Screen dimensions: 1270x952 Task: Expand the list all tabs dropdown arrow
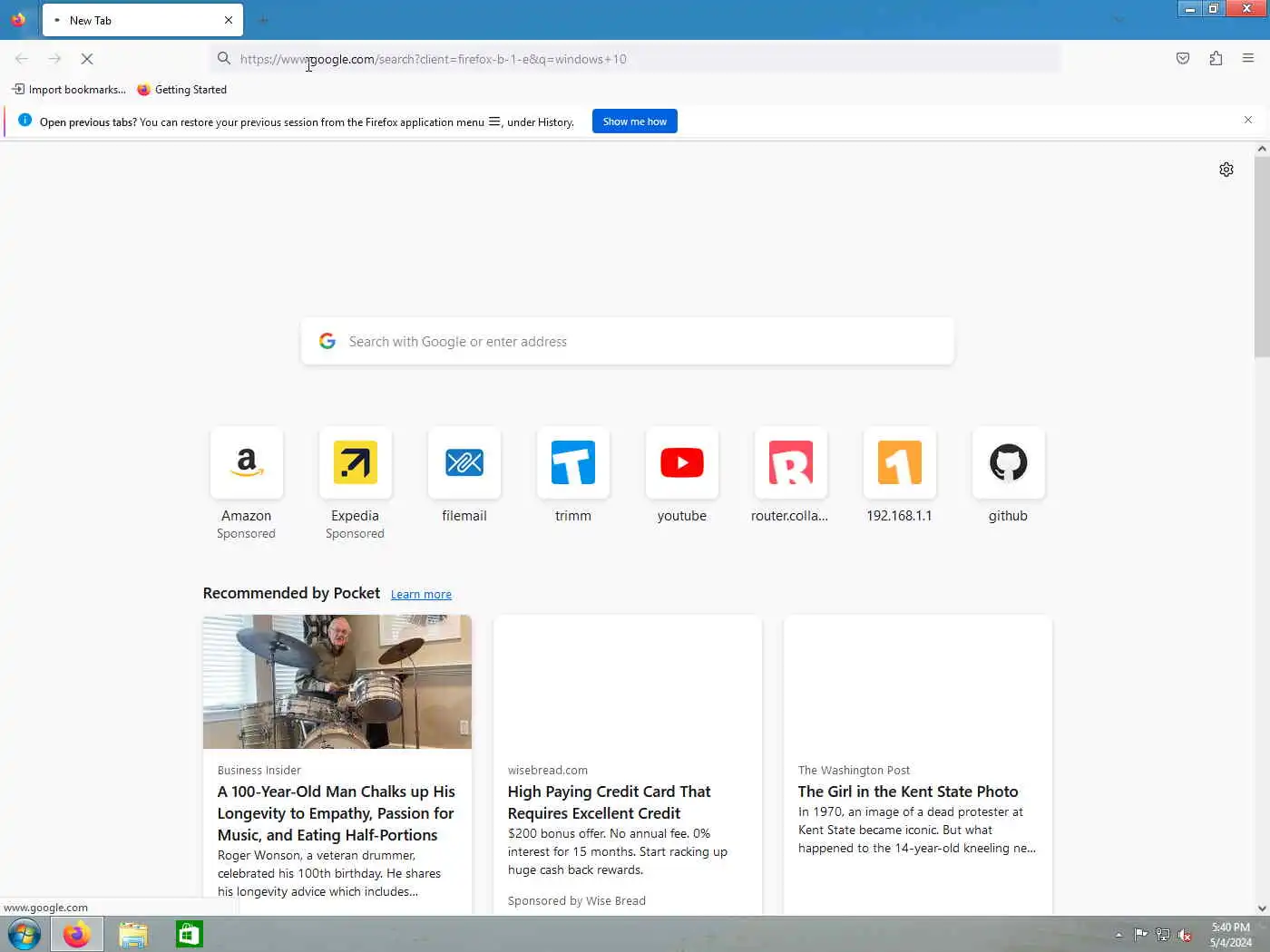point(1119,20)
